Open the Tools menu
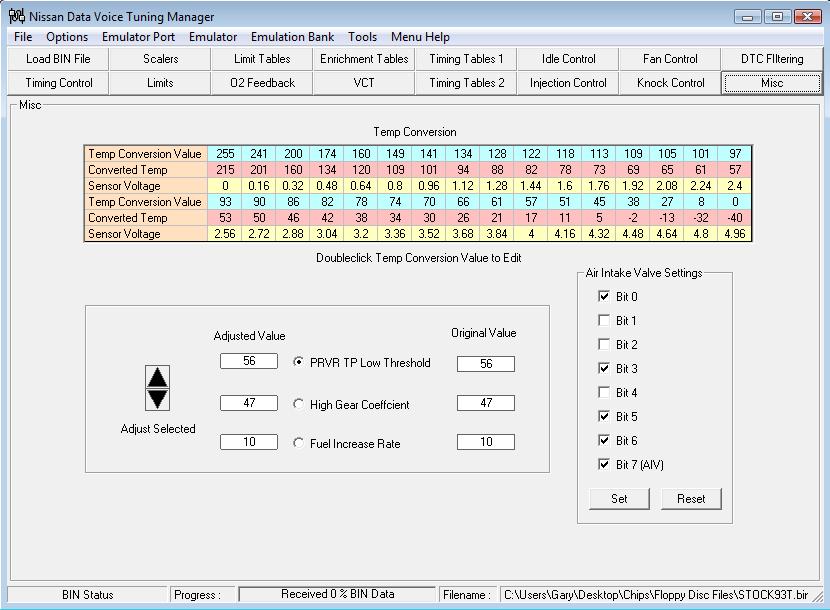Viewport: 830px width, 610px height. [x=362, y=37]
